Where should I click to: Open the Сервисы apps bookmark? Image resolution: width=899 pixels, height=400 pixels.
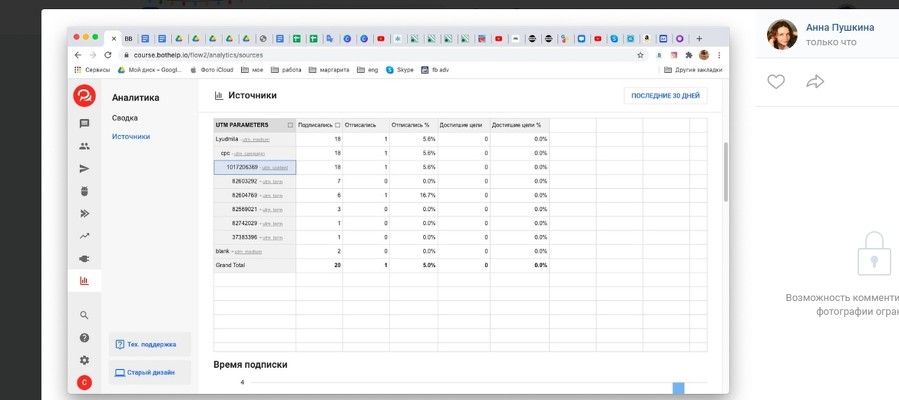pos(92,70)
